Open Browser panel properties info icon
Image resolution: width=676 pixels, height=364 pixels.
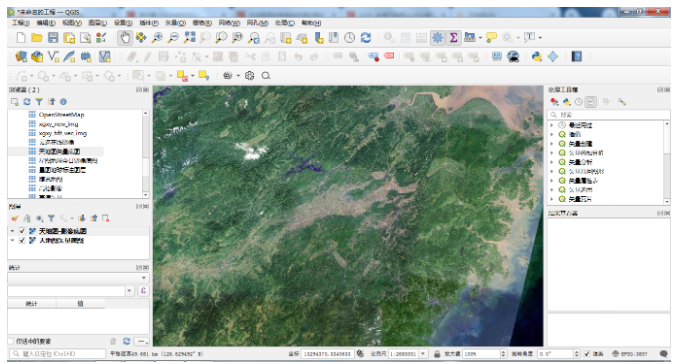[63, 102]
